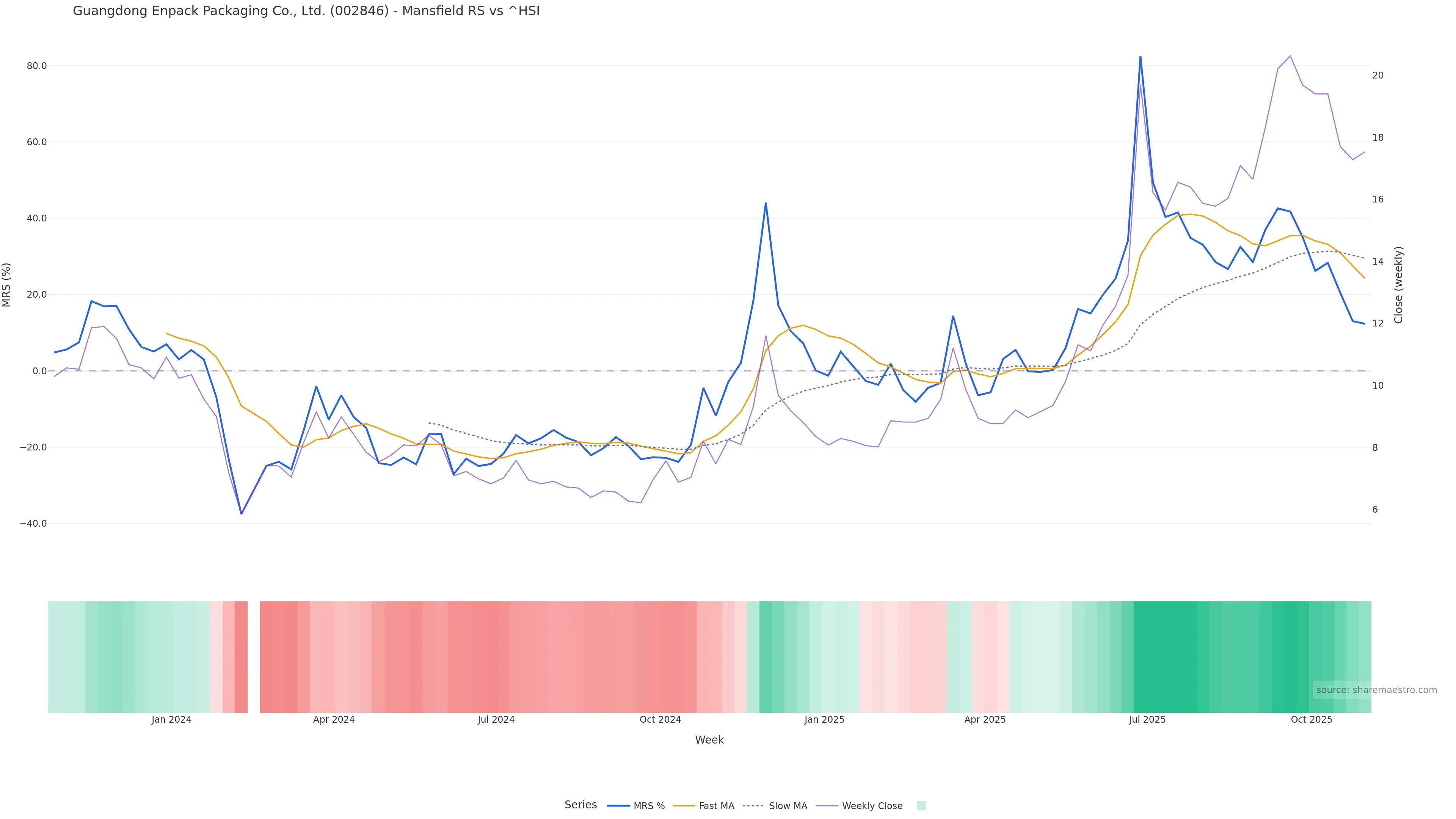The image size is (1456, 819).
Task: Click the chart title mentioning Guangdong Enpack Packaging
Action: [x=306, y=11]
